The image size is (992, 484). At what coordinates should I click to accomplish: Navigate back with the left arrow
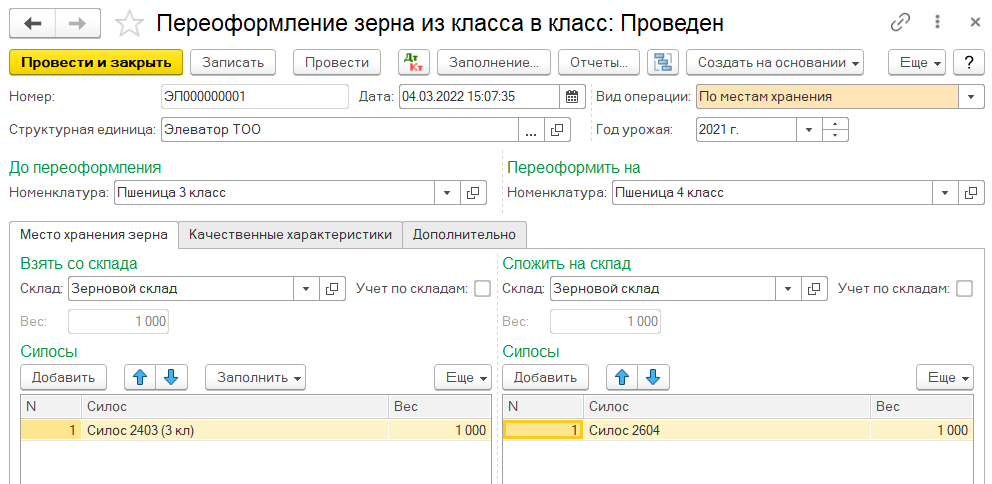tap(33, 23)
